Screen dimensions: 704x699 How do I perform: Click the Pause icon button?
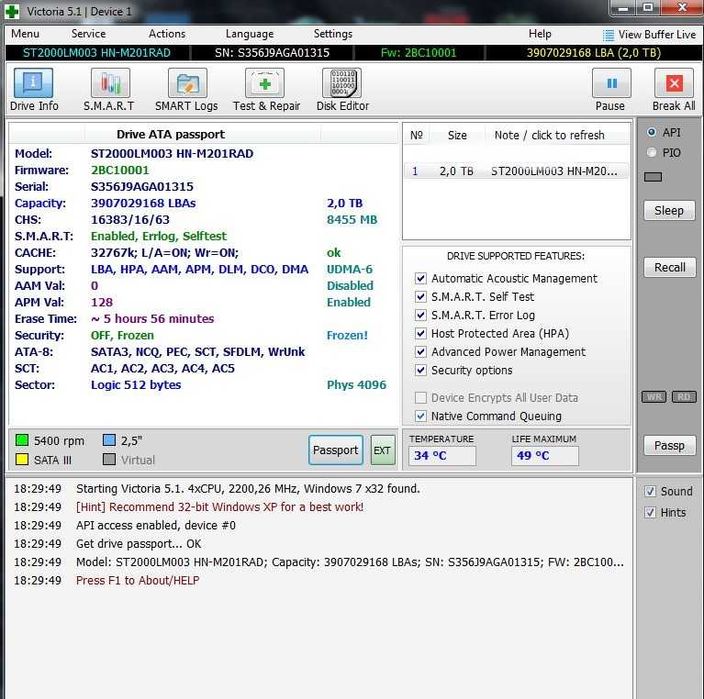point(611,83)
